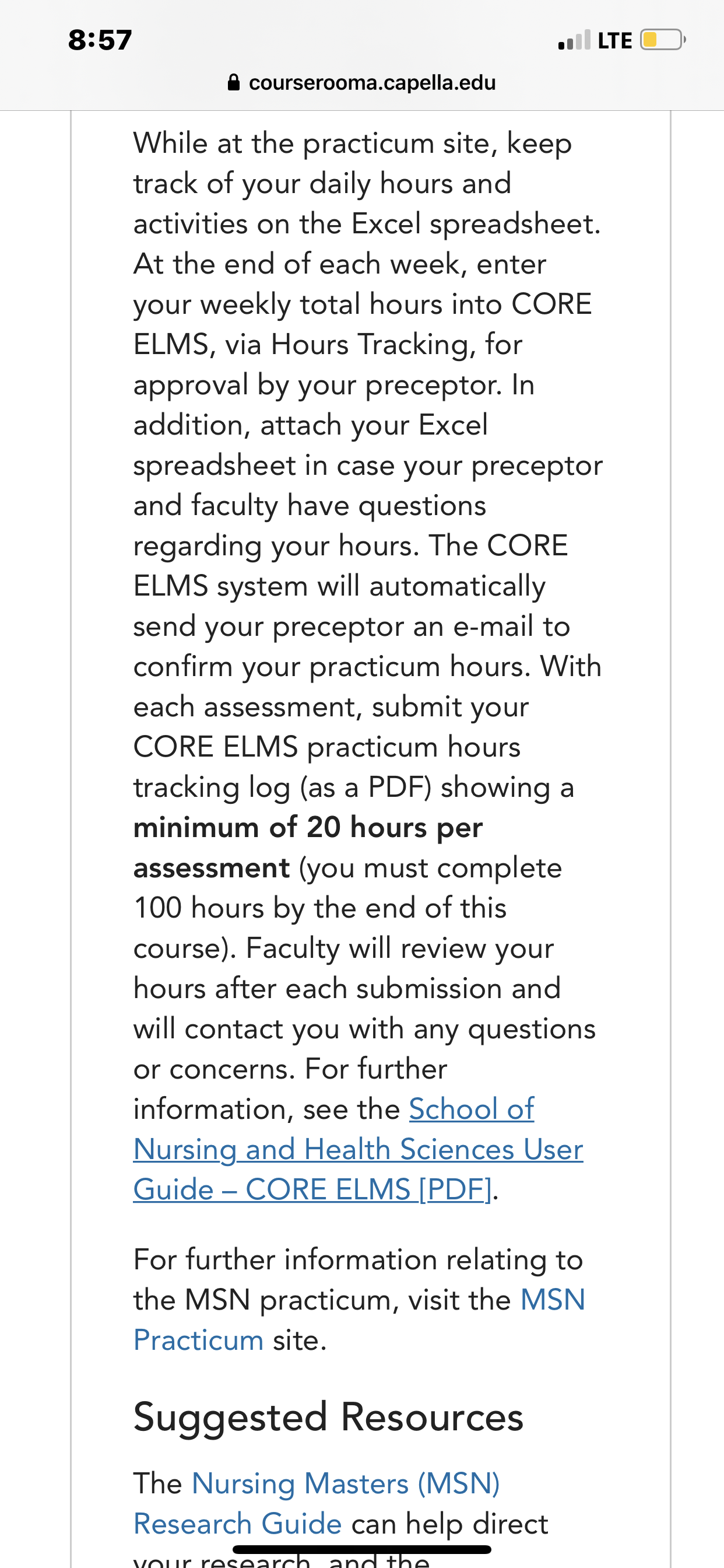Tap the 'Suggested Resources' heading
The width and height of the screenshot is (724, 1568).
click(x=329, y=1417)
